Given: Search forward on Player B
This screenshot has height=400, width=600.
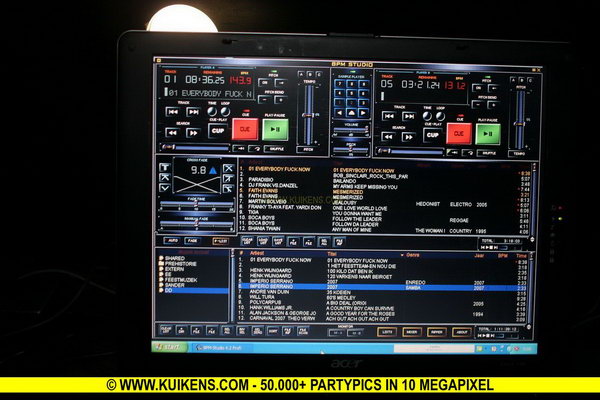Looking at the screenshot, I should (409, 137).
